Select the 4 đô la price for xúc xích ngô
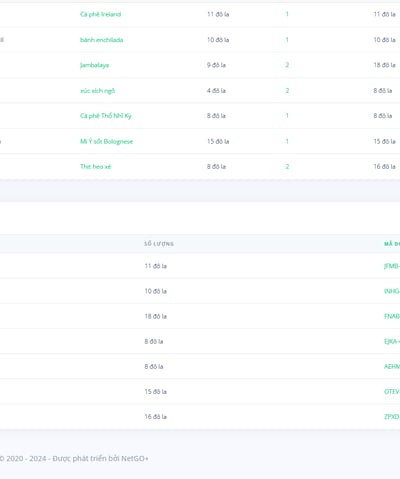This screenshot has height=479, width=400. pyautogui.click(x=216, y=91)
